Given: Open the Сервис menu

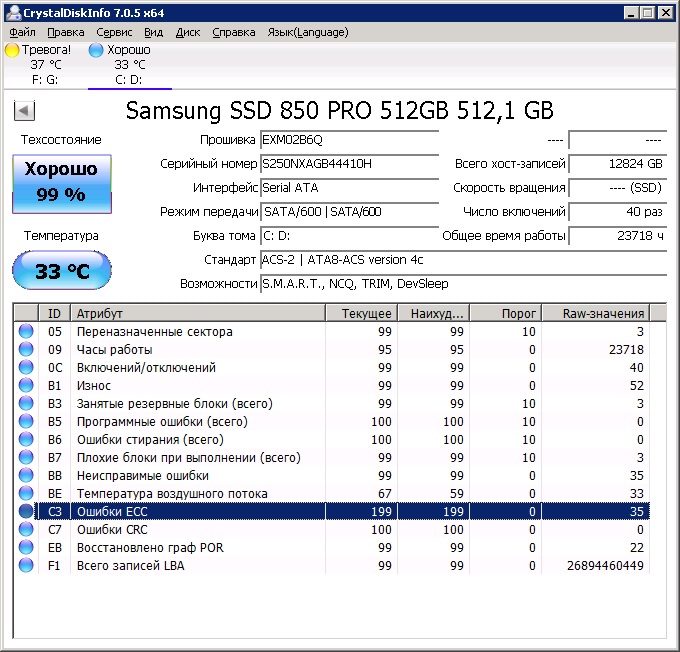Looking at the screenshot, I should pos(114,33).
